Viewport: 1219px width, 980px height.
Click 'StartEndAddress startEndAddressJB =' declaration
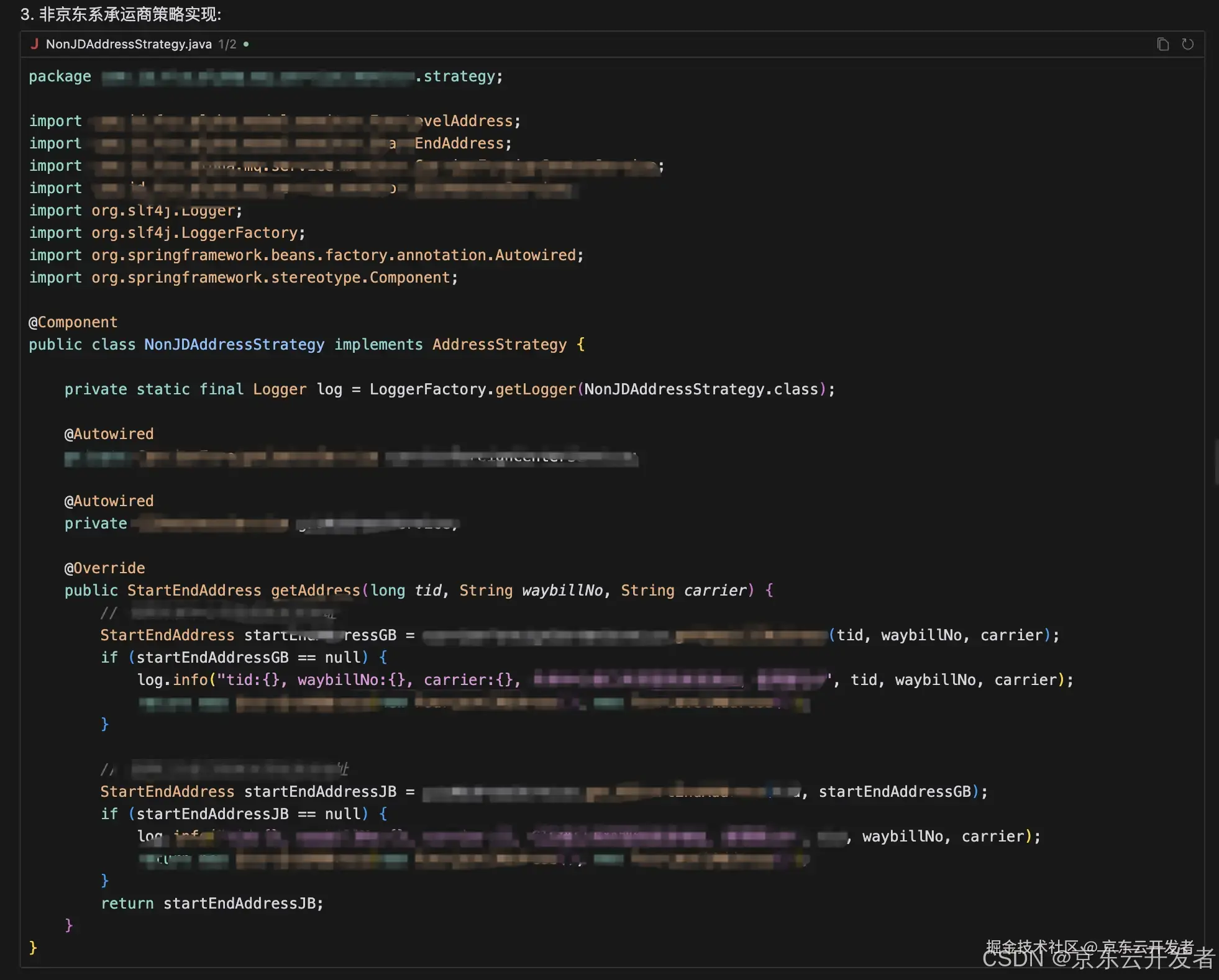click(257, 792)
